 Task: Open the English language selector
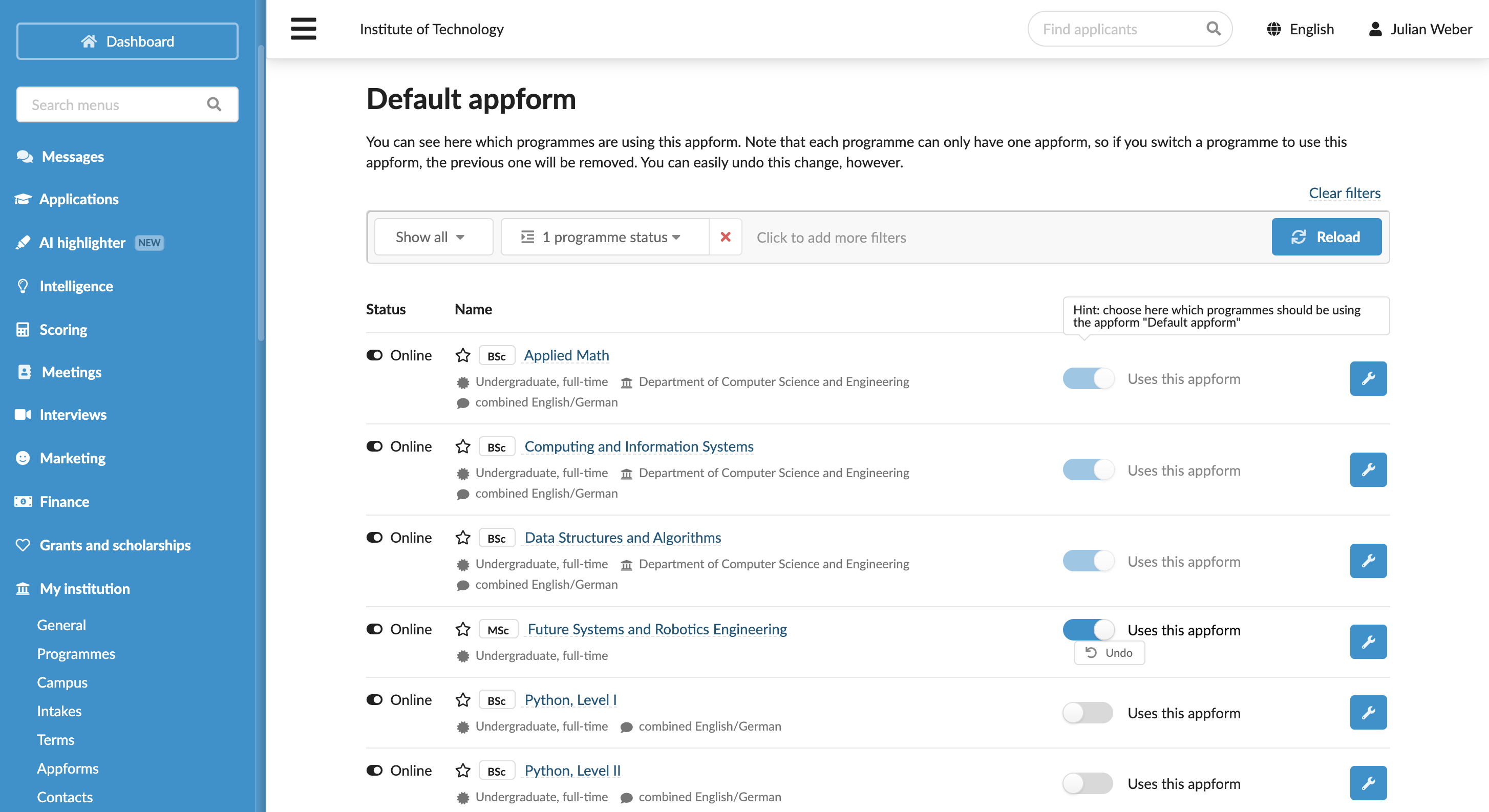tap(1300, 29)
